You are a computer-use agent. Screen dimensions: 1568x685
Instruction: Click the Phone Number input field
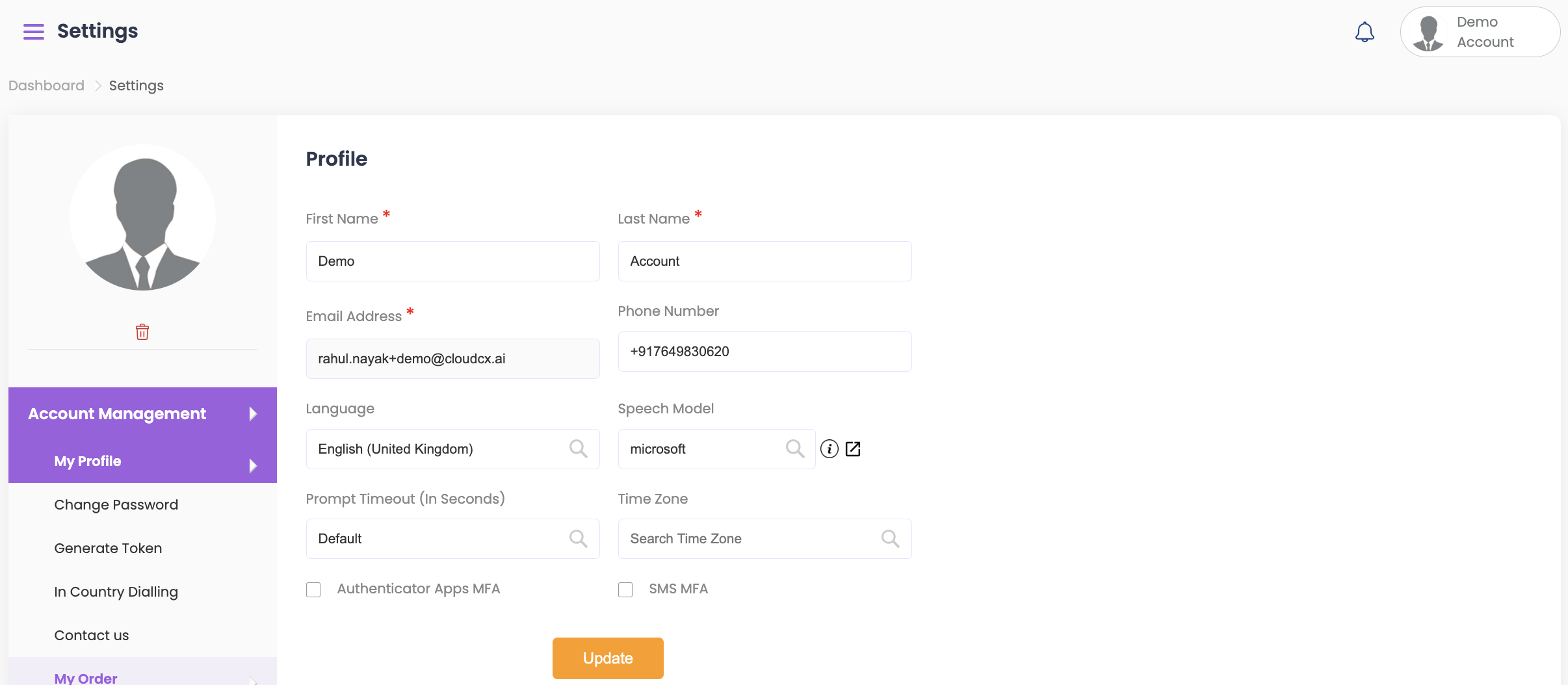764,352
